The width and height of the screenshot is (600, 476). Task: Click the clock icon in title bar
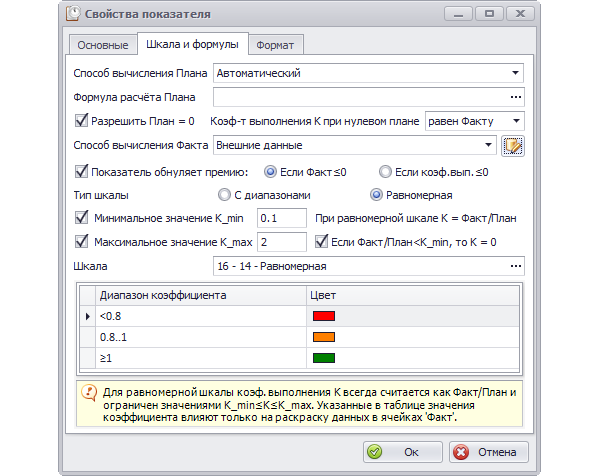click(73, 13)
